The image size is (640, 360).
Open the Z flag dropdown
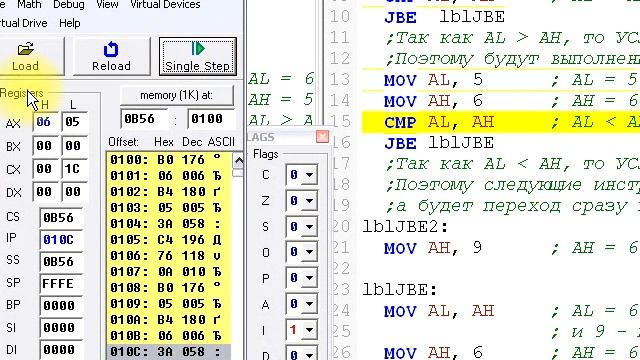click(x=309, y=201)
